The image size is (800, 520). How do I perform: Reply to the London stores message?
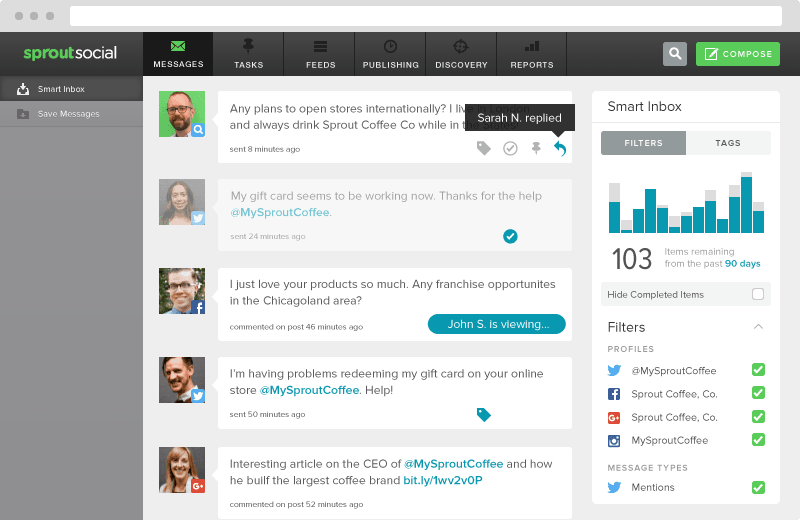[560, 148]
